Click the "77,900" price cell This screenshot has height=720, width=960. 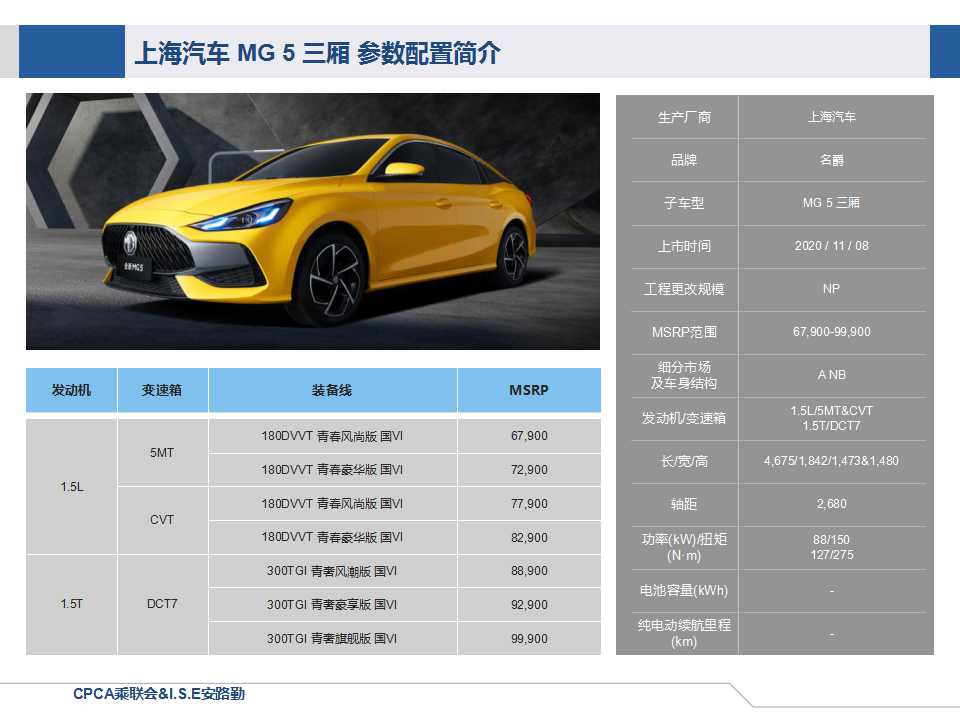(529, 504)
